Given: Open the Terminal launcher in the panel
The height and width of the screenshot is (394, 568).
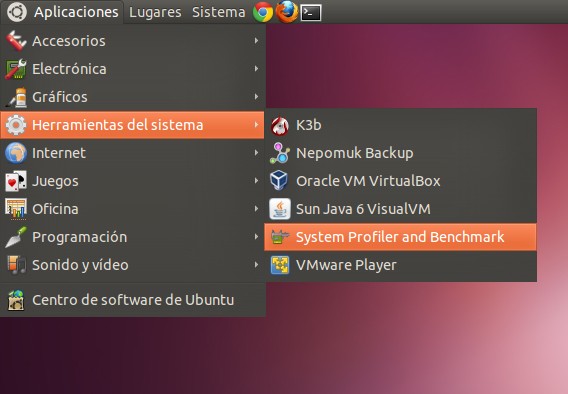Looking at the screenshot, I should point(311,13).
